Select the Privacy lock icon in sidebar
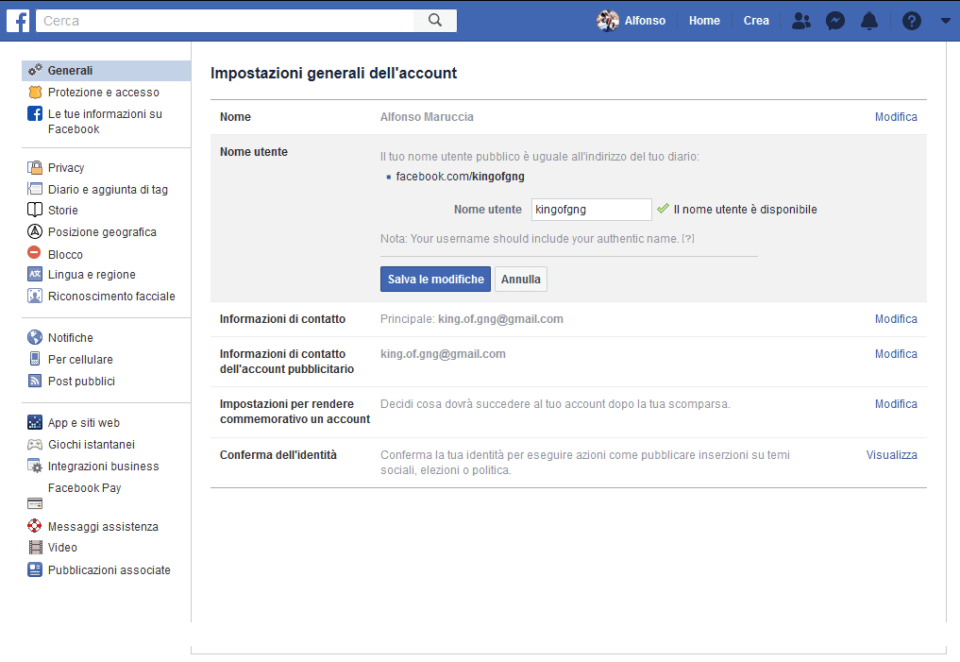Image resolution: width=960 pixels, height=662 pixels. click(x=35, y=168)
